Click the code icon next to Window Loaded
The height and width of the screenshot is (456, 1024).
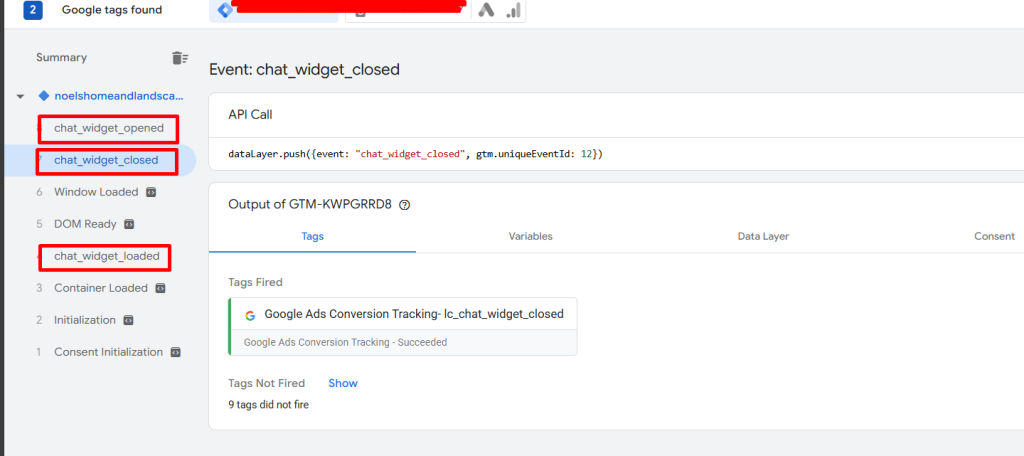[151, 192]
